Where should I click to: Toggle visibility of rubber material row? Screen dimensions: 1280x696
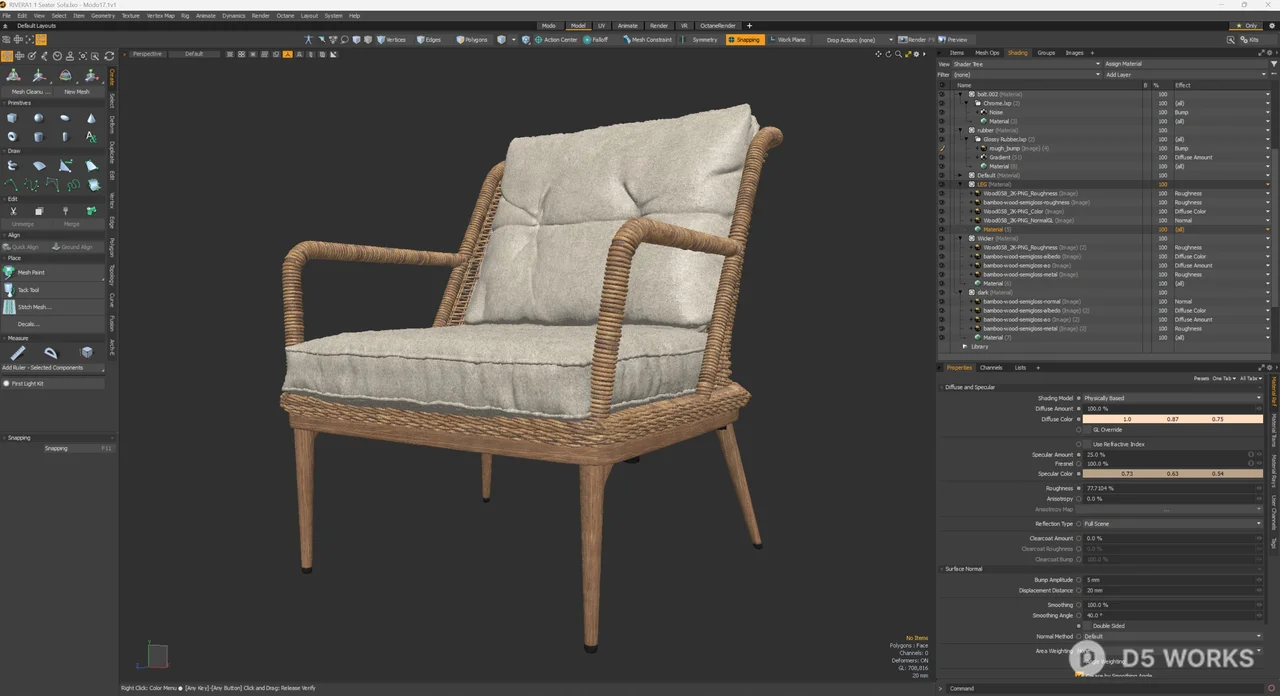click(x=941, y=130)
